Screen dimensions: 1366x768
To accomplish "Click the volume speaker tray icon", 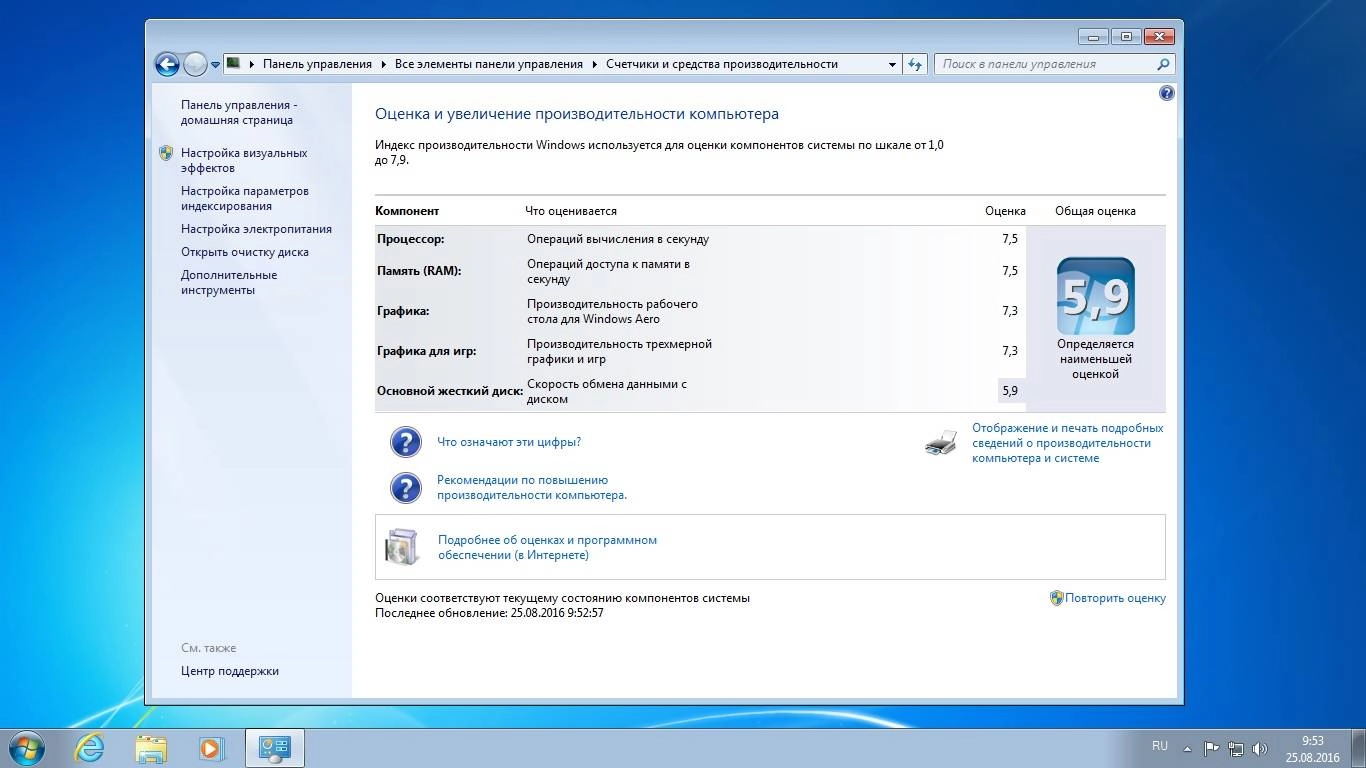I will (1260, 748).
